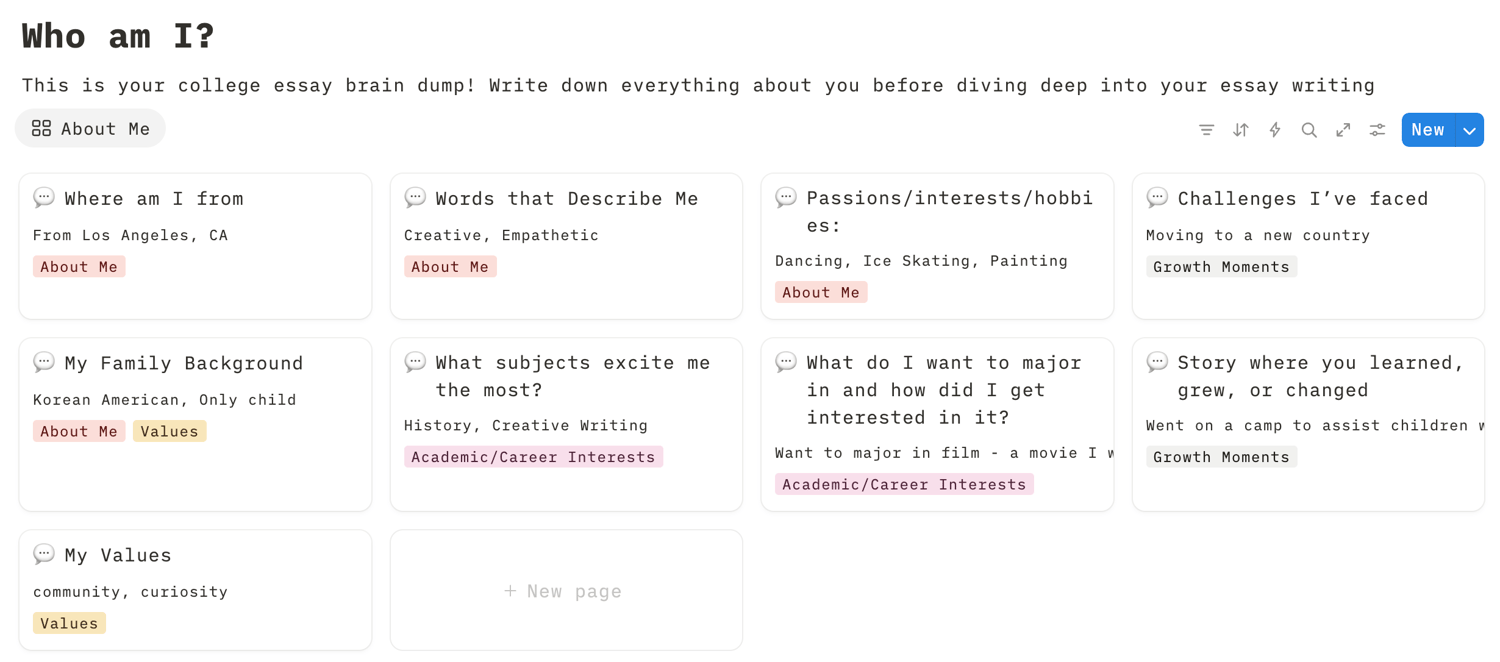Screen dimensions: 1500x662
Task: Open the filter icon in toolbar
Action: coord(1206,130)
